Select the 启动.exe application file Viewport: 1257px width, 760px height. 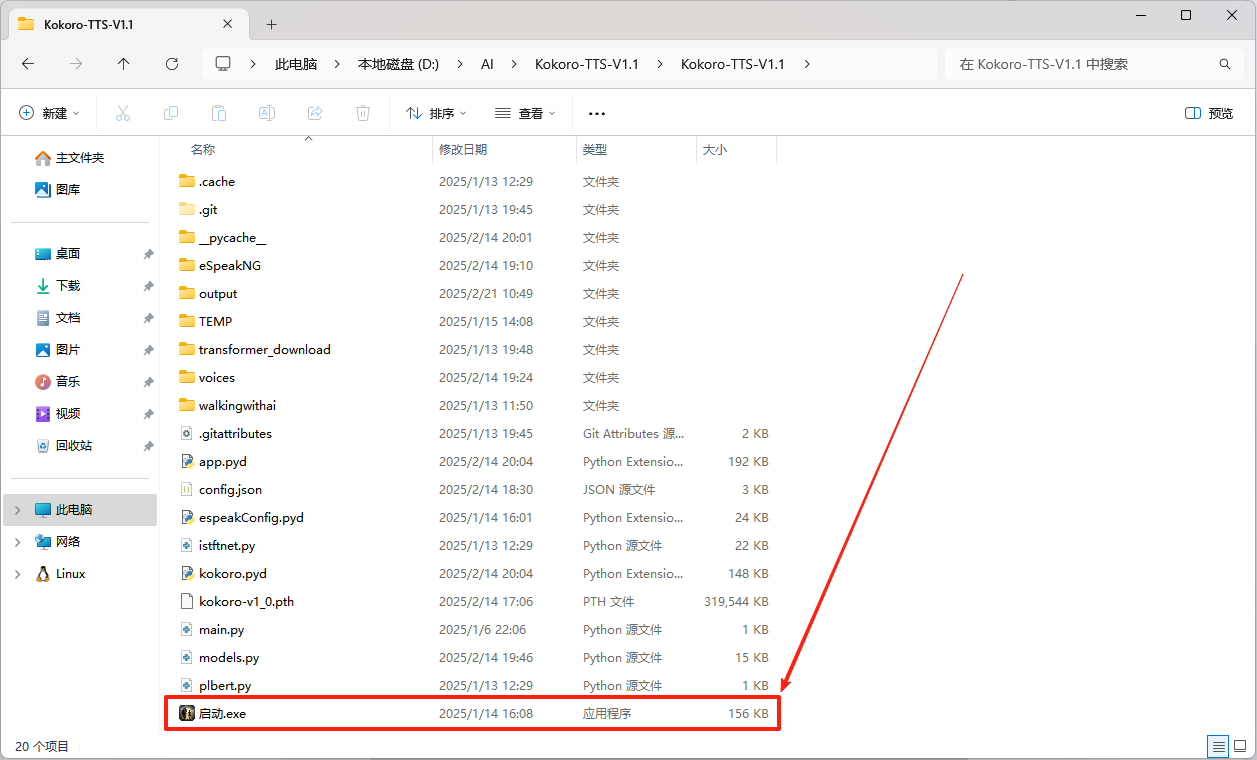coord(222,714)
